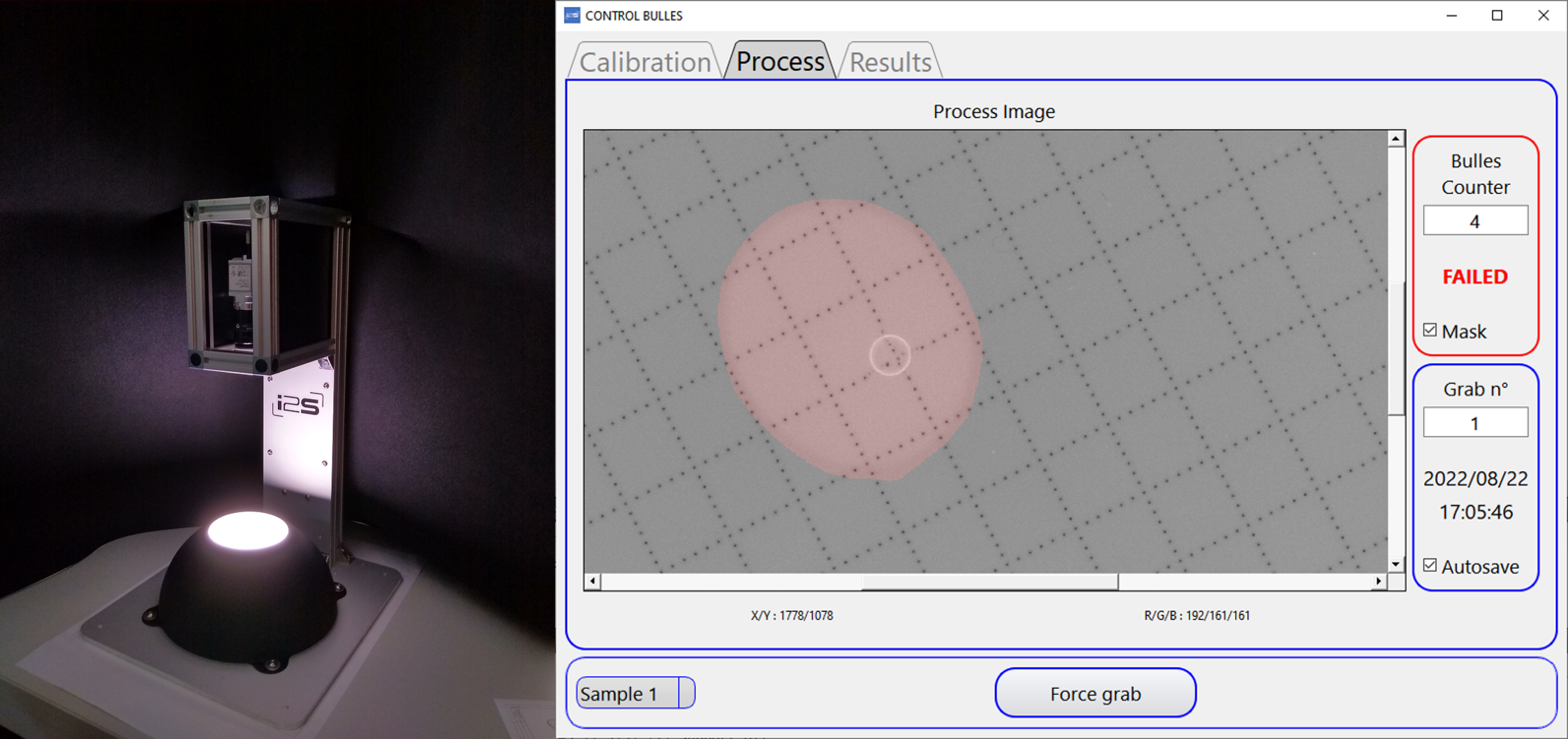Click the FAILED status text
Screen dimensions: 1568x739
click(x=1475, y=277)
